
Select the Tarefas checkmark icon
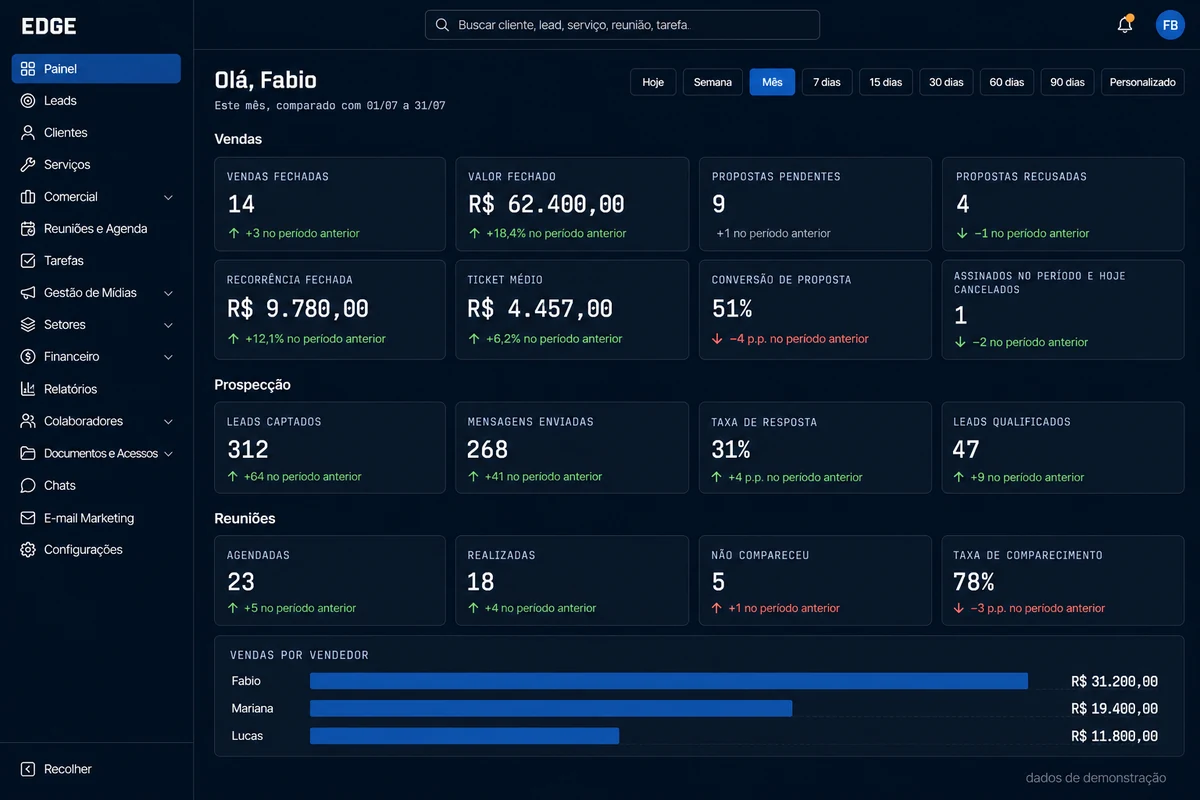[28, 261]
